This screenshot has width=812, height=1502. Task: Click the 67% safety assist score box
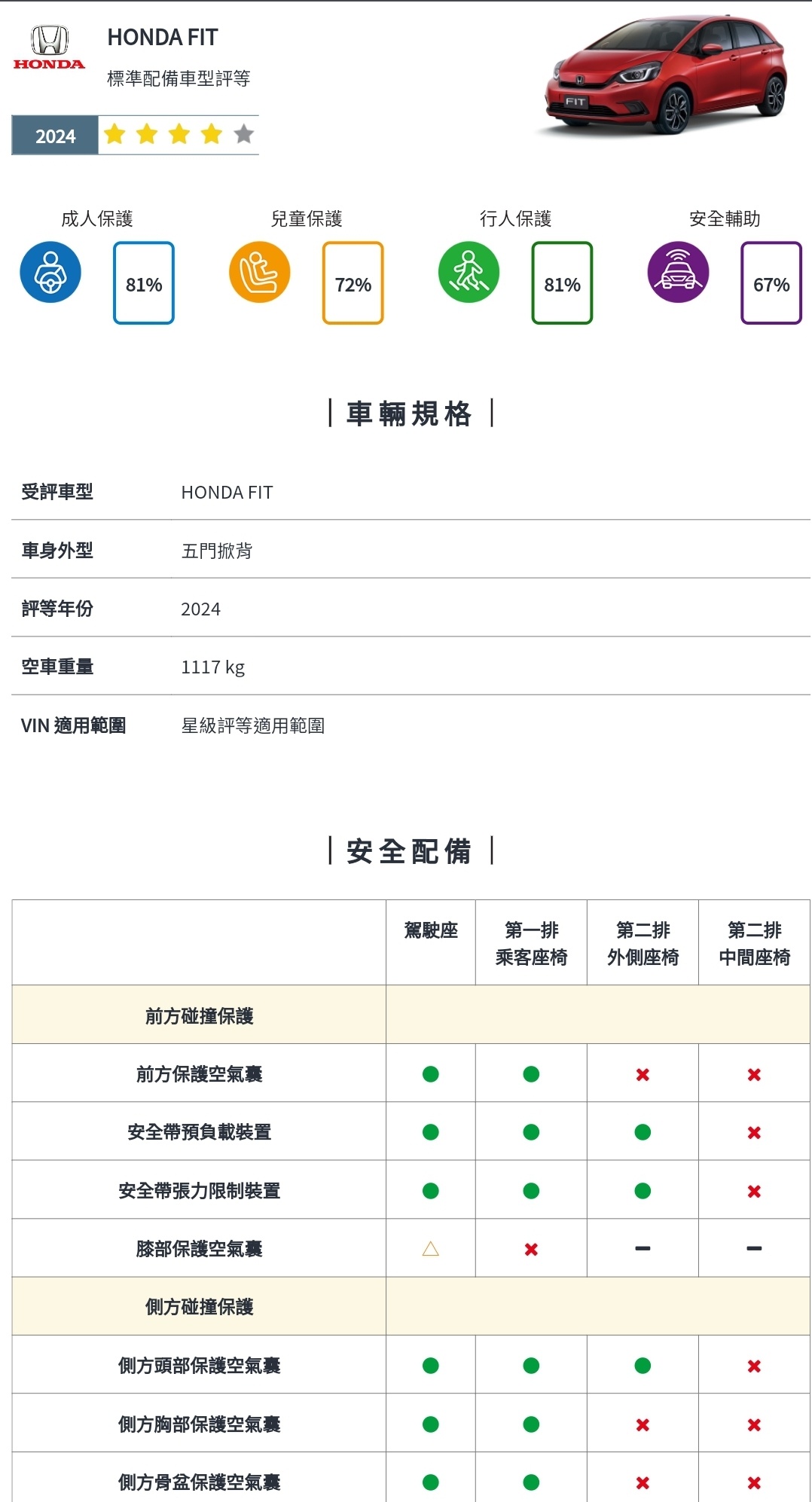tap(771, 283)
